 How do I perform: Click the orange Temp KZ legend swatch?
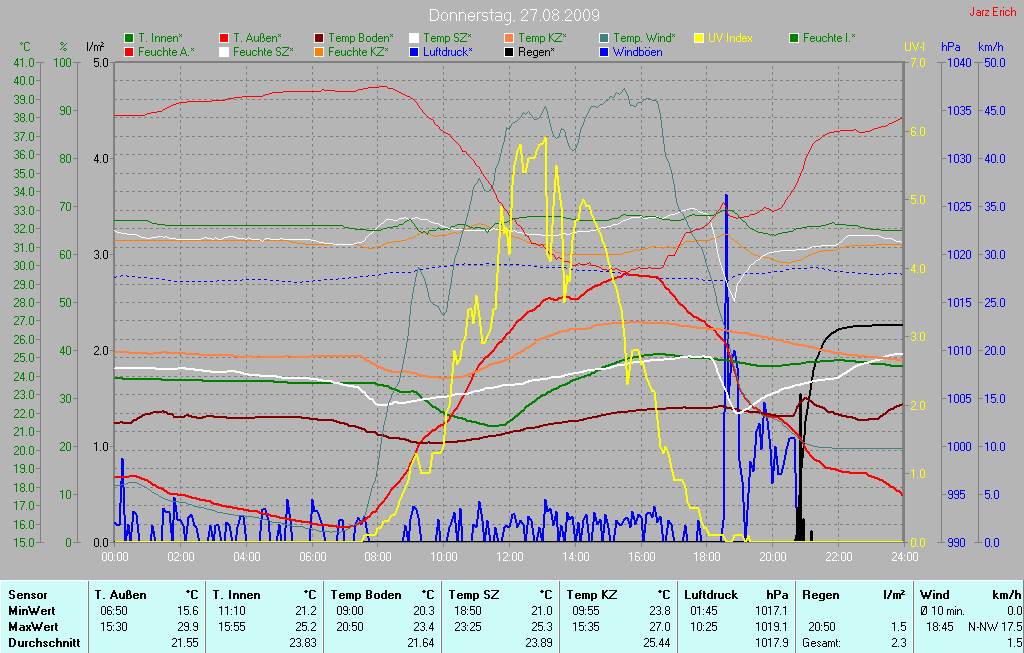click(x=509, y=38)
